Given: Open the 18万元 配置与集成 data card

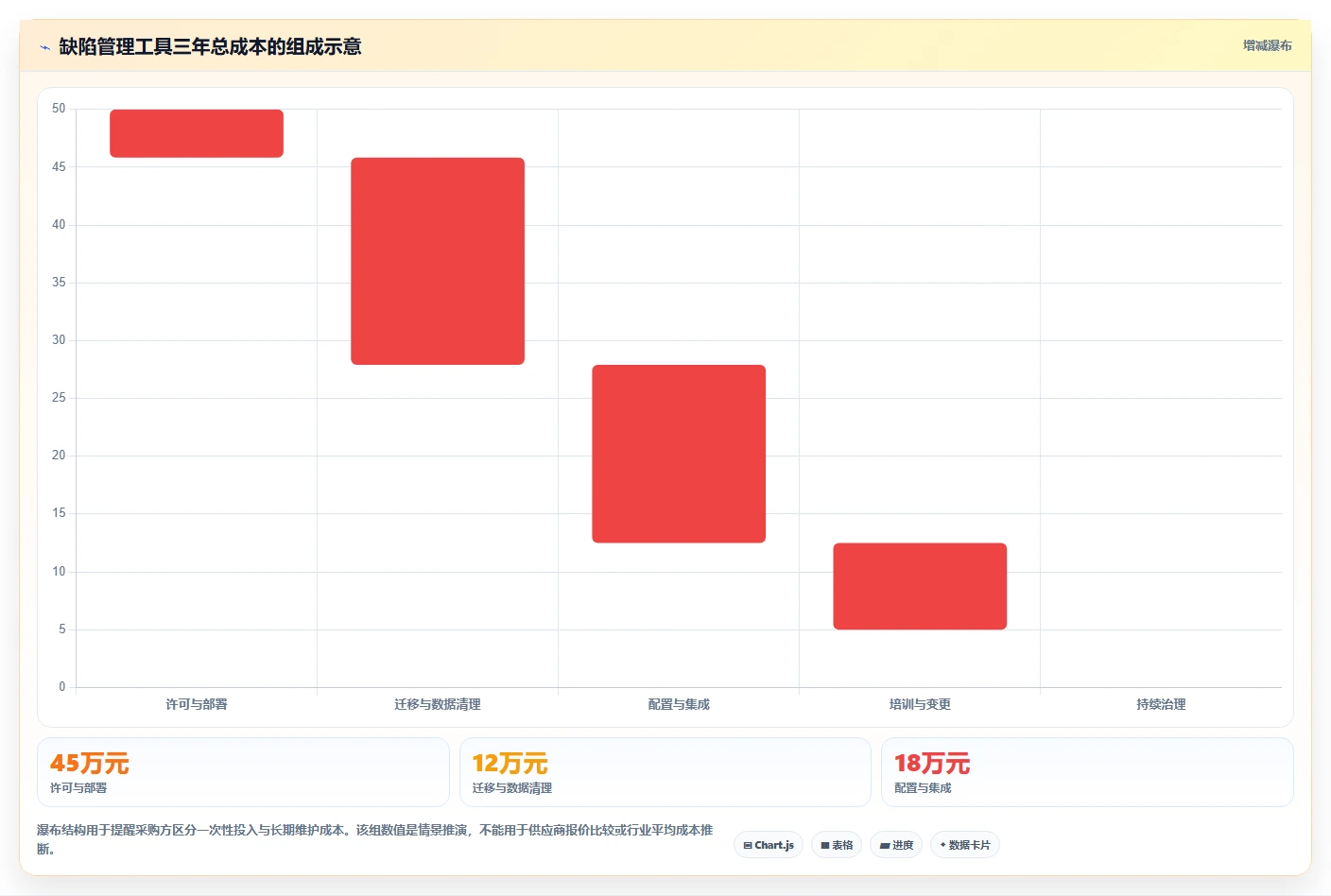Looking at the screenshot, I should click(1087, 772).
